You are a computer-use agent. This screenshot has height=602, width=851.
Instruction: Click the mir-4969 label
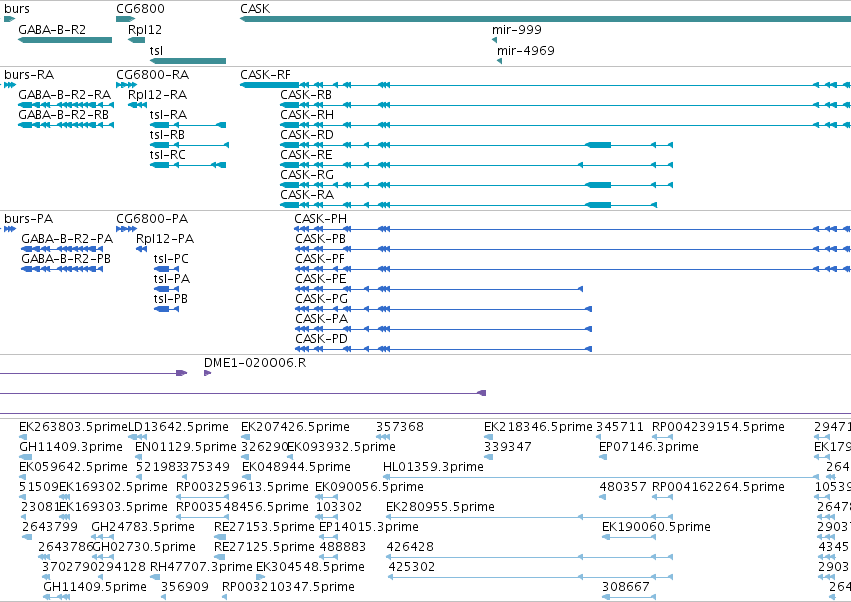525,51
